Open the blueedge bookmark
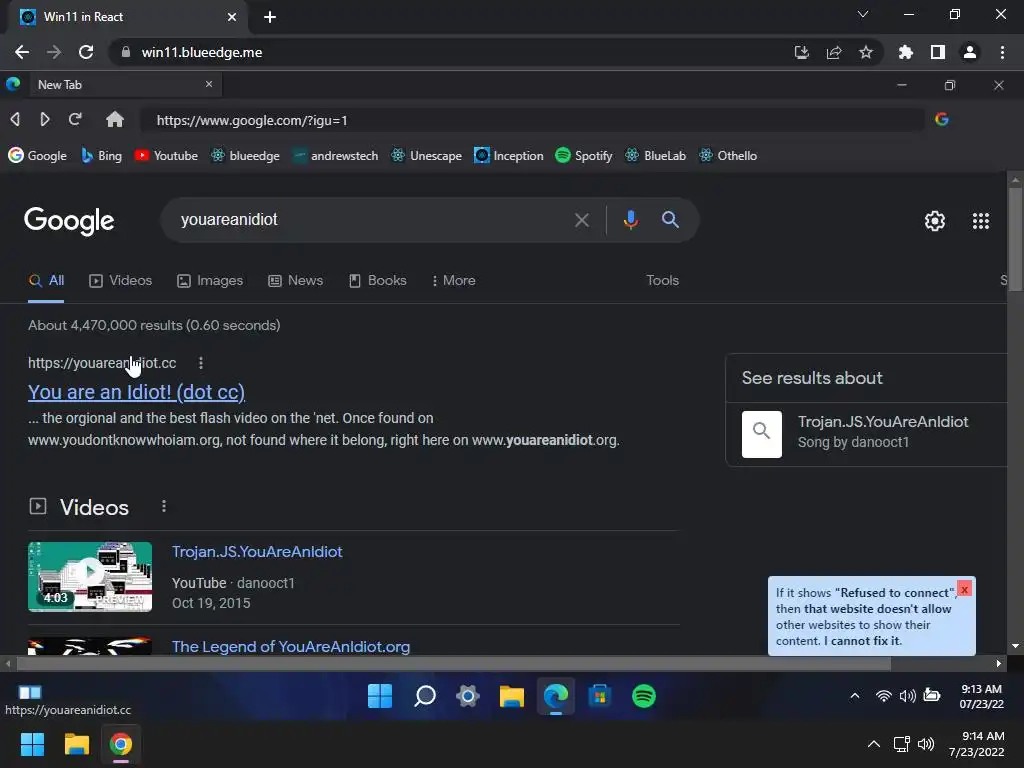 point(245,155)
